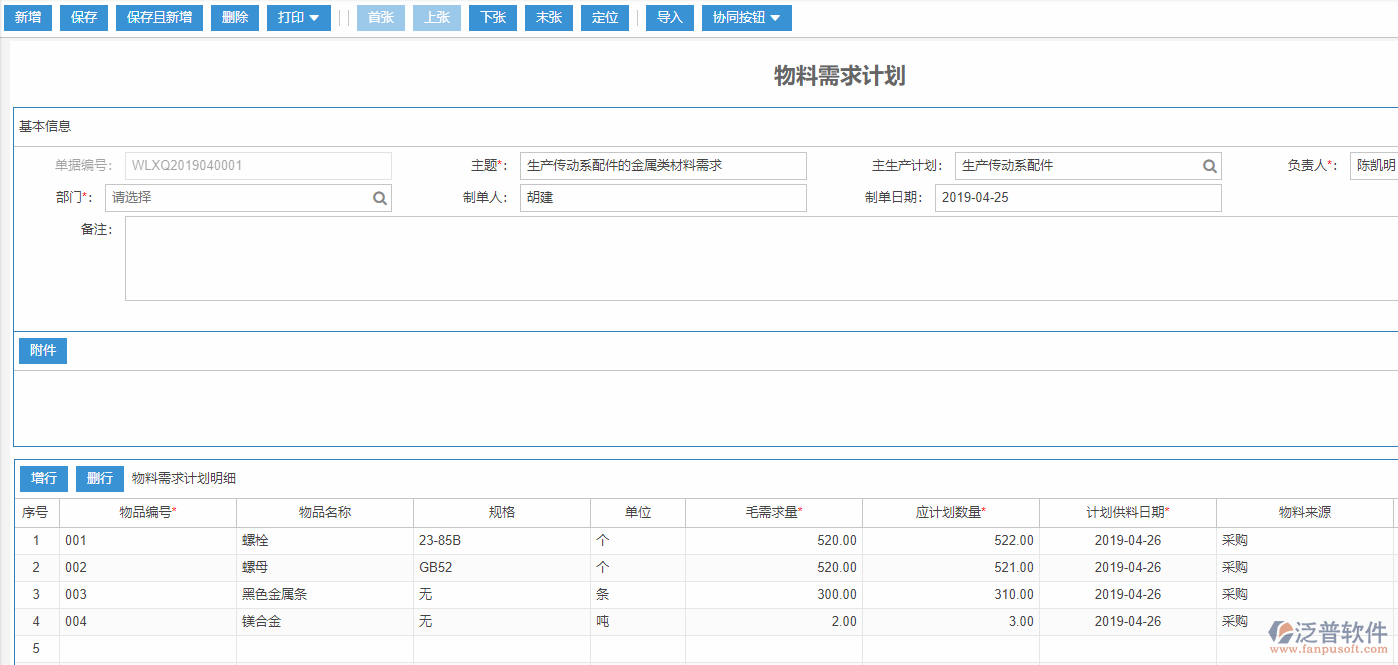This screenshot has width=1398, height=665.
Task: Click 定位 to locate a record
Action: coord(604,17)
